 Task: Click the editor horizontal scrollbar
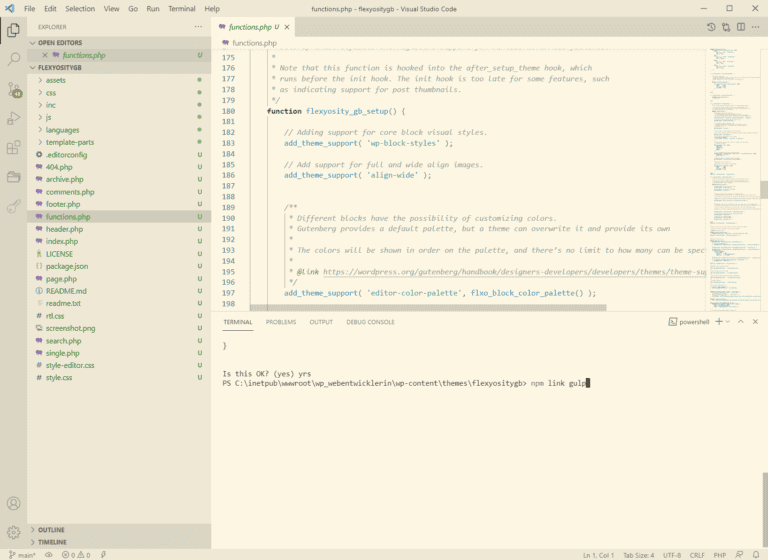point(428,308)
